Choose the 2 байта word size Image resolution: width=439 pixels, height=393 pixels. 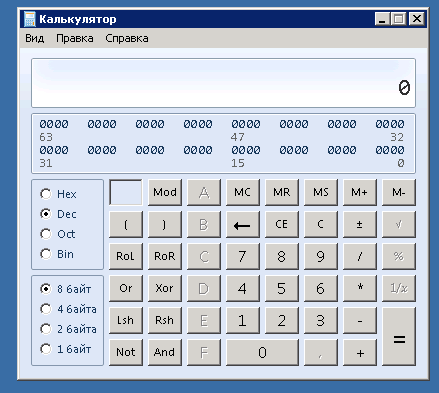coord(46,329)
